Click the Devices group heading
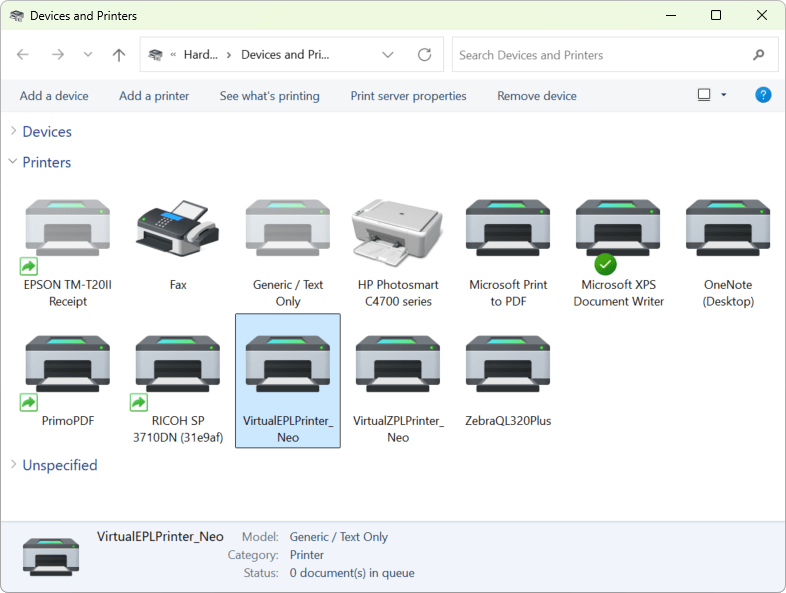This screenshot has height=593, width=786. pyautogui.click(x=47, y=131)
